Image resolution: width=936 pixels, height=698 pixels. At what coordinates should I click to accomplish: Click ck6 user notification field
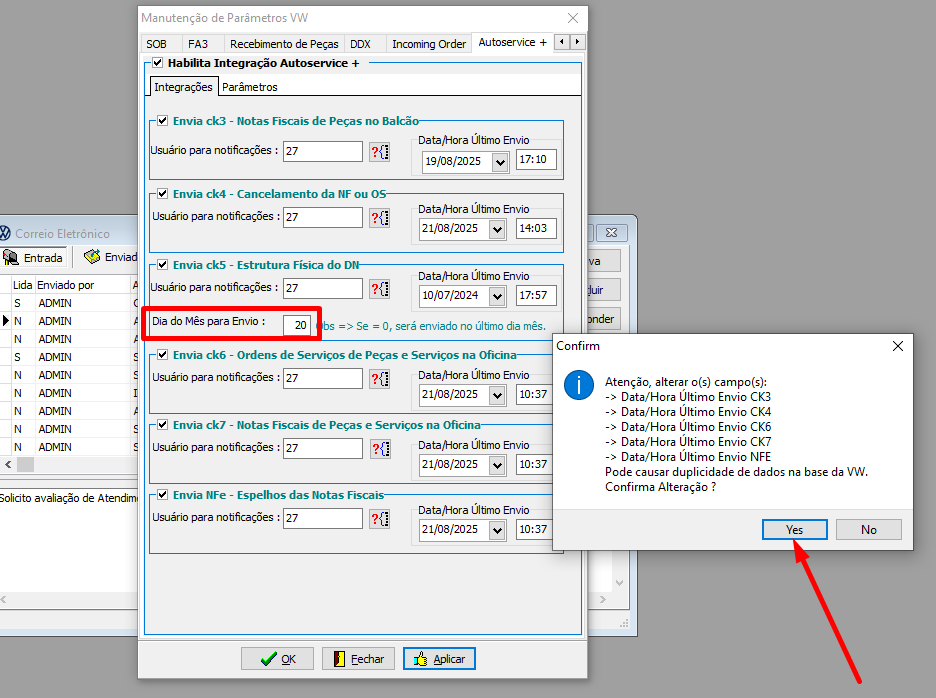pyautogui.click(x=322, y=378)
